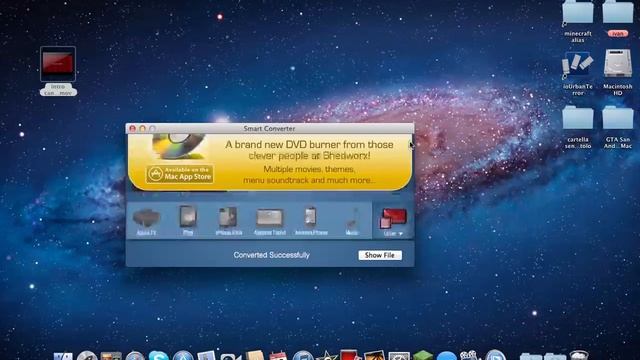Select the iPad conversion preset

(188, 221)
